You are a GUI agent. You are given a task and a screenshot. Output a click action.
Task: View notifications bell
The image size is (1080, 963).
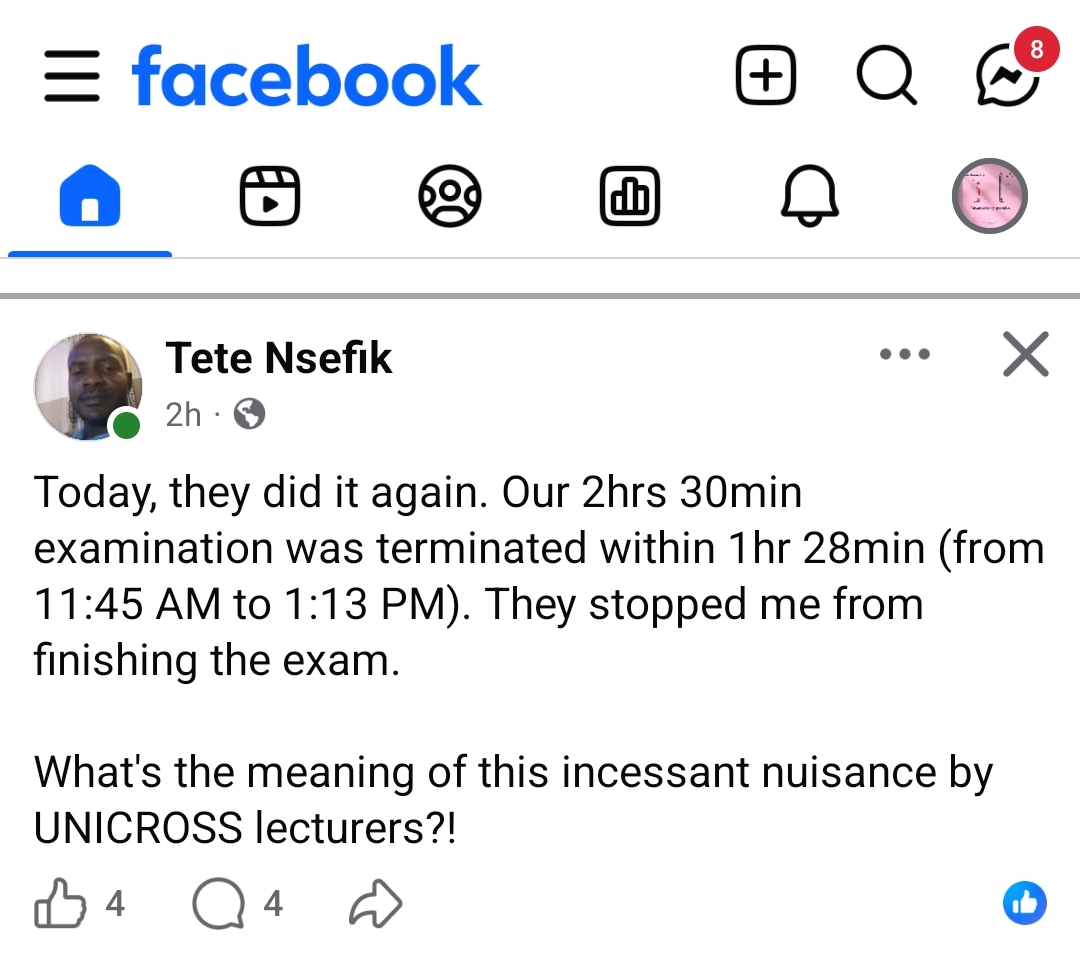(x=809, y=195)
